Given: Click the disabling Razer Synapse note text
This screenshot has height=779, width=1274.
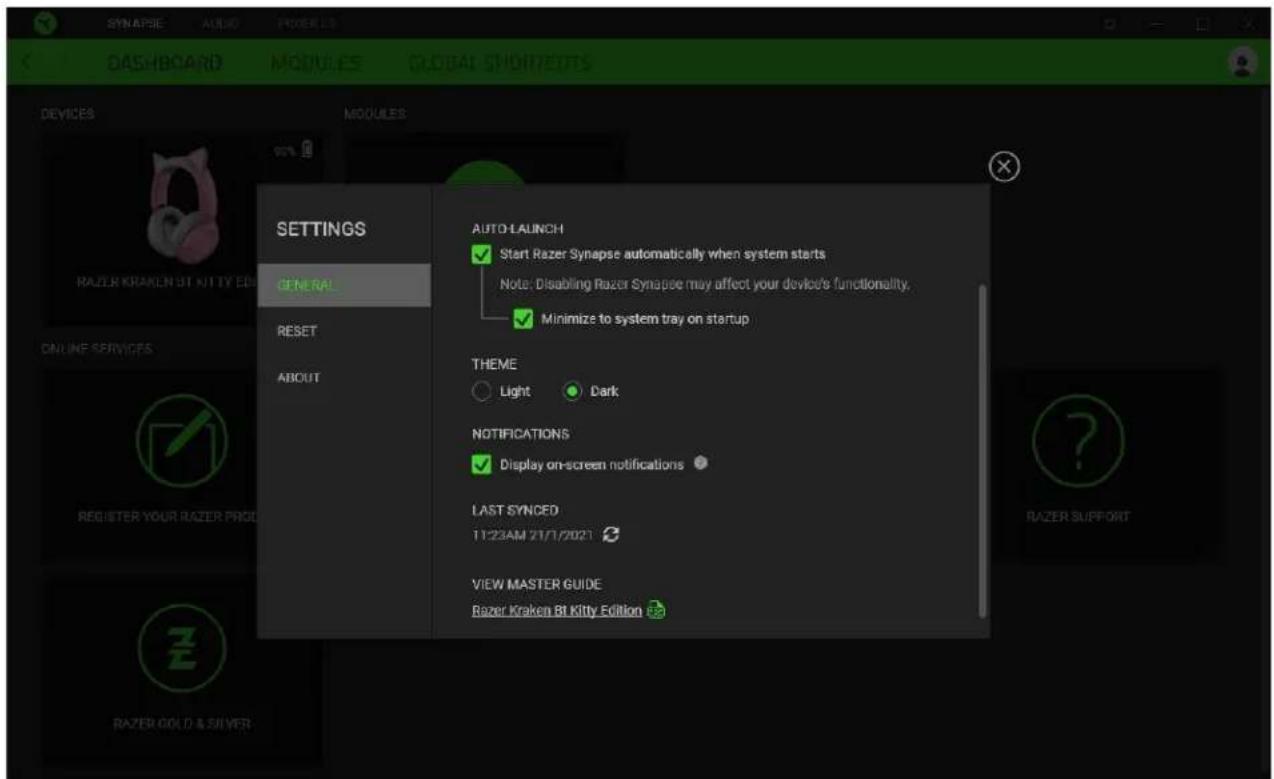Looking at the screenshot, I should point(704,285).
